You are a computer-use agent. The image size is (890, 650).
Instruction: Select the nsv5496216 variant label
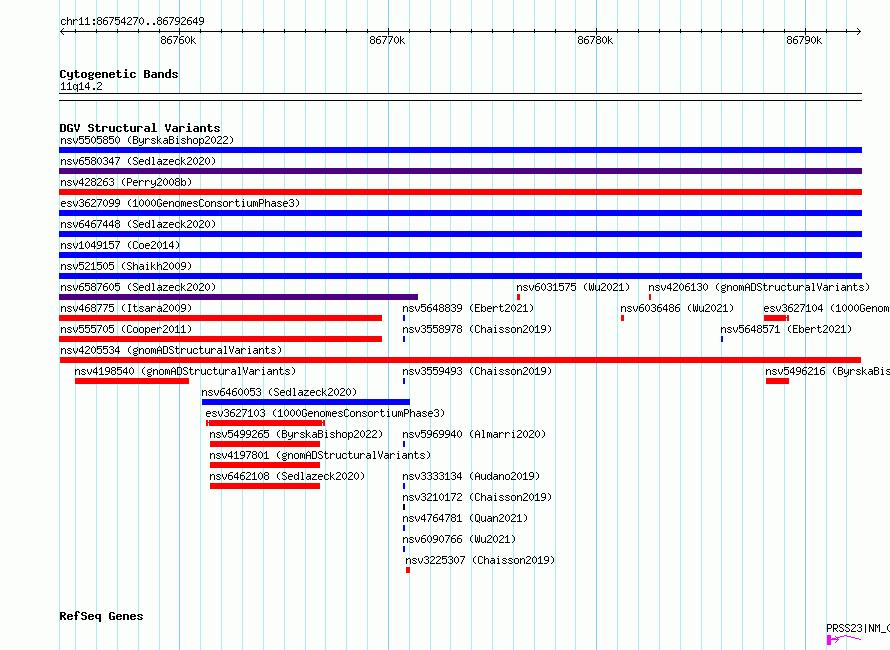point(828,371)
